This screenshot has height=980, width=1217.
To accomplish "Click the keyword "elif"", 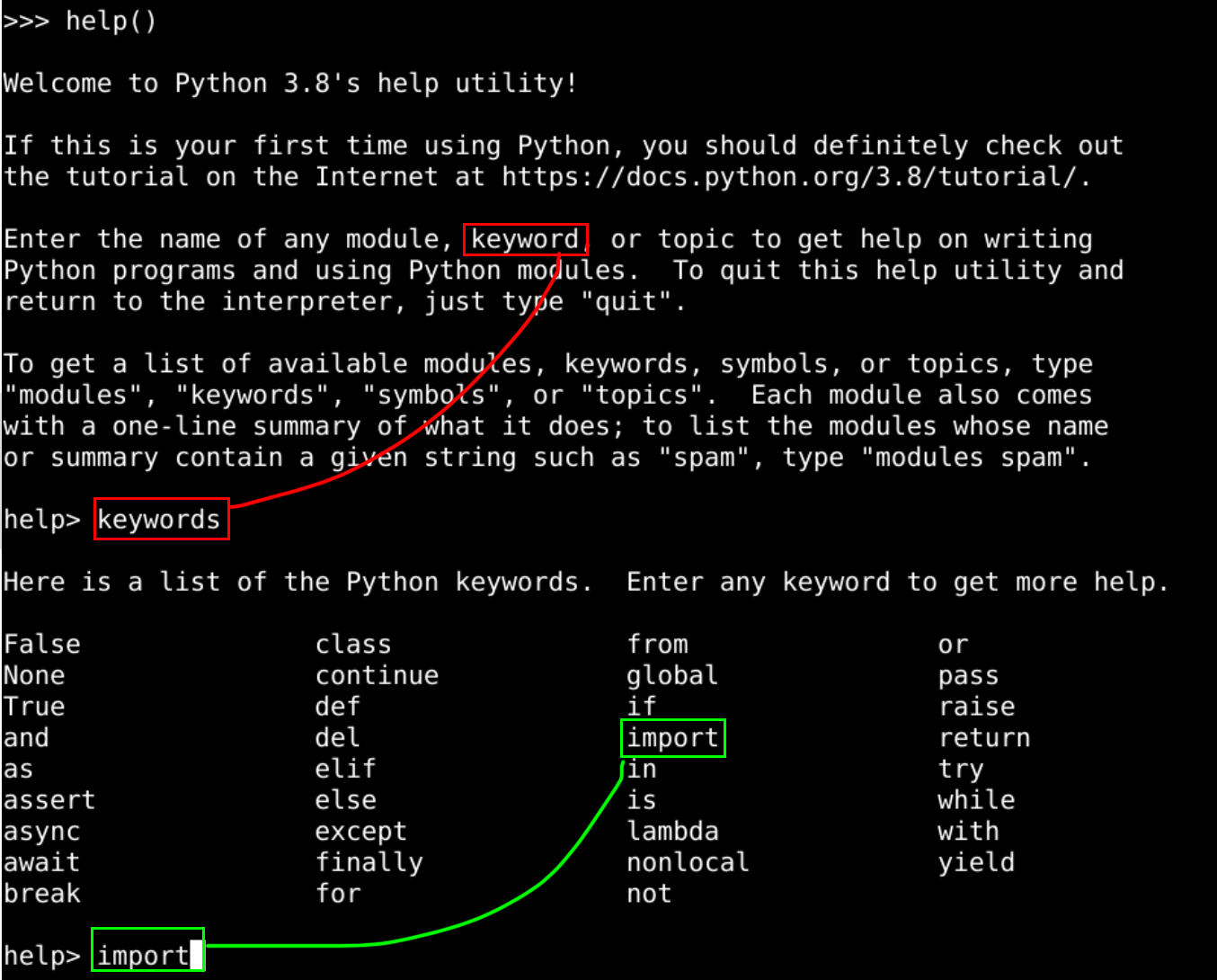I will pyautogui.click(x=345, y=770).
